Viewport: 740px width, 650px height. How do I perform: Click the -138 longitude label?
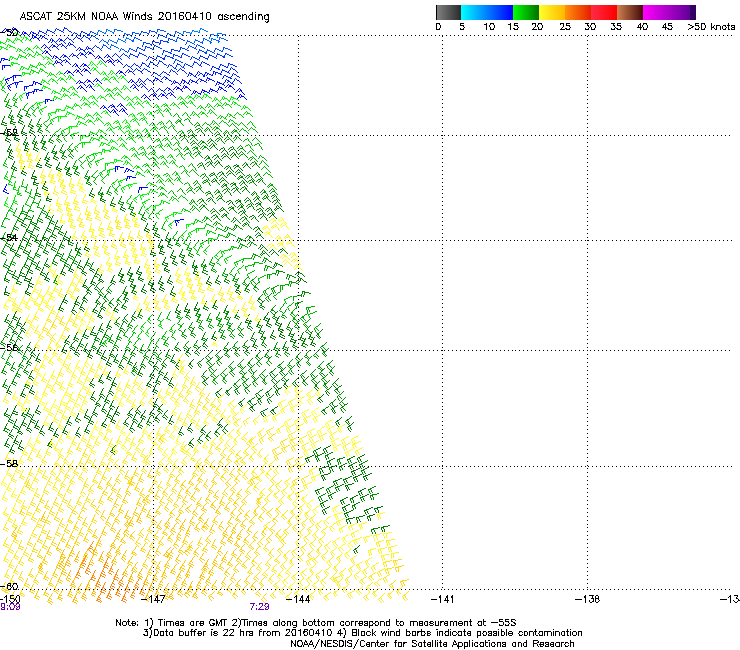point(587,599)
